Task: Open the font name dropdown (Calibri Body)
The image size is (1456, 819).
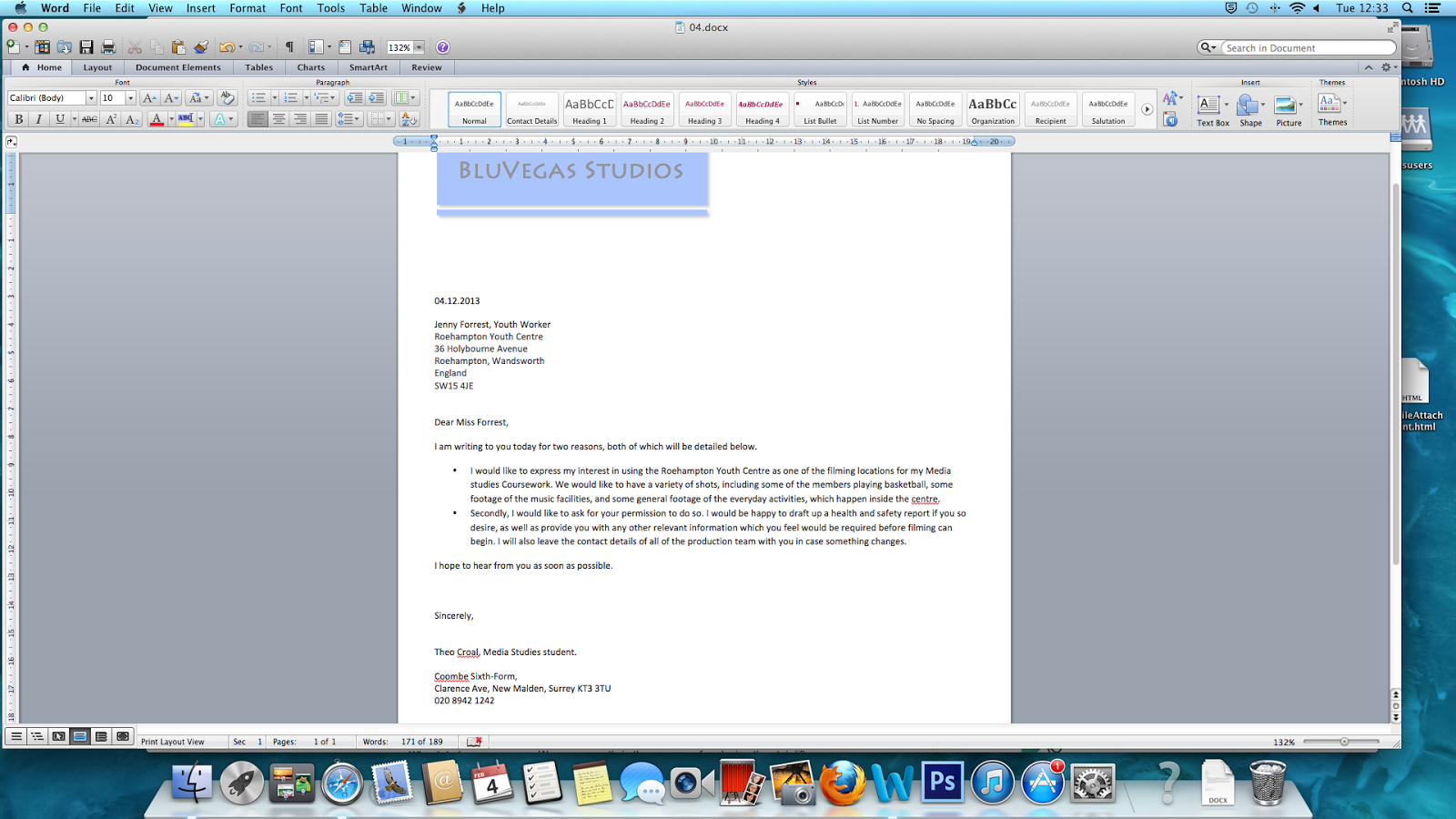Action: [x=90, y=98]
